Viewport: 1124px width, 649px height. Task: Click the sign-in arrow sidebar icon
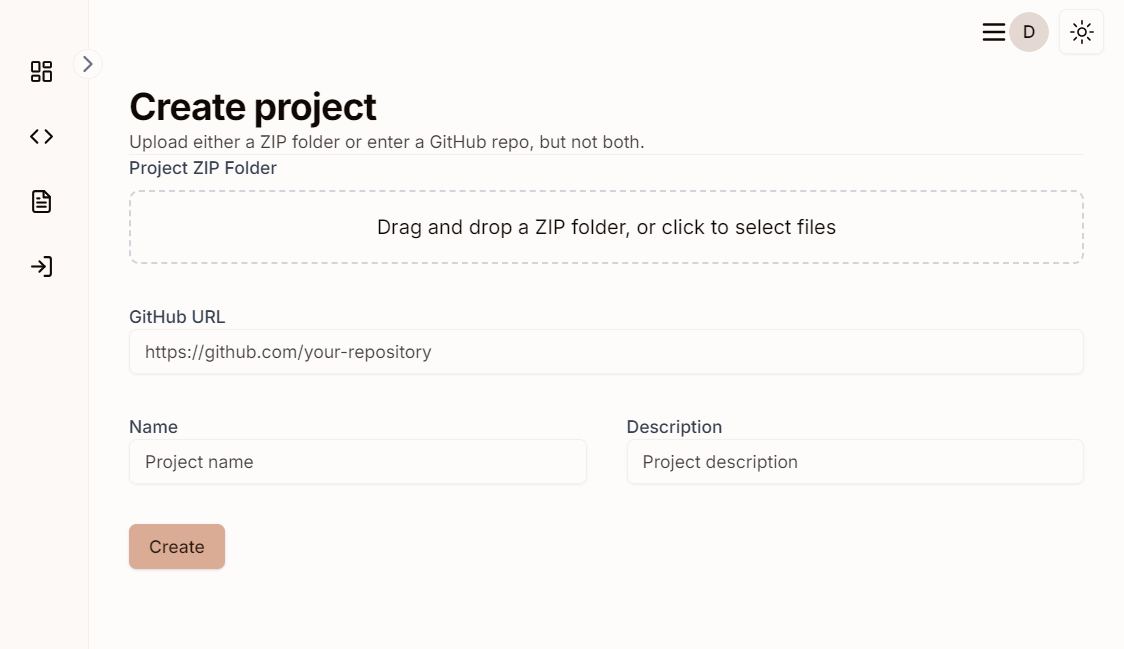point(41,267)
